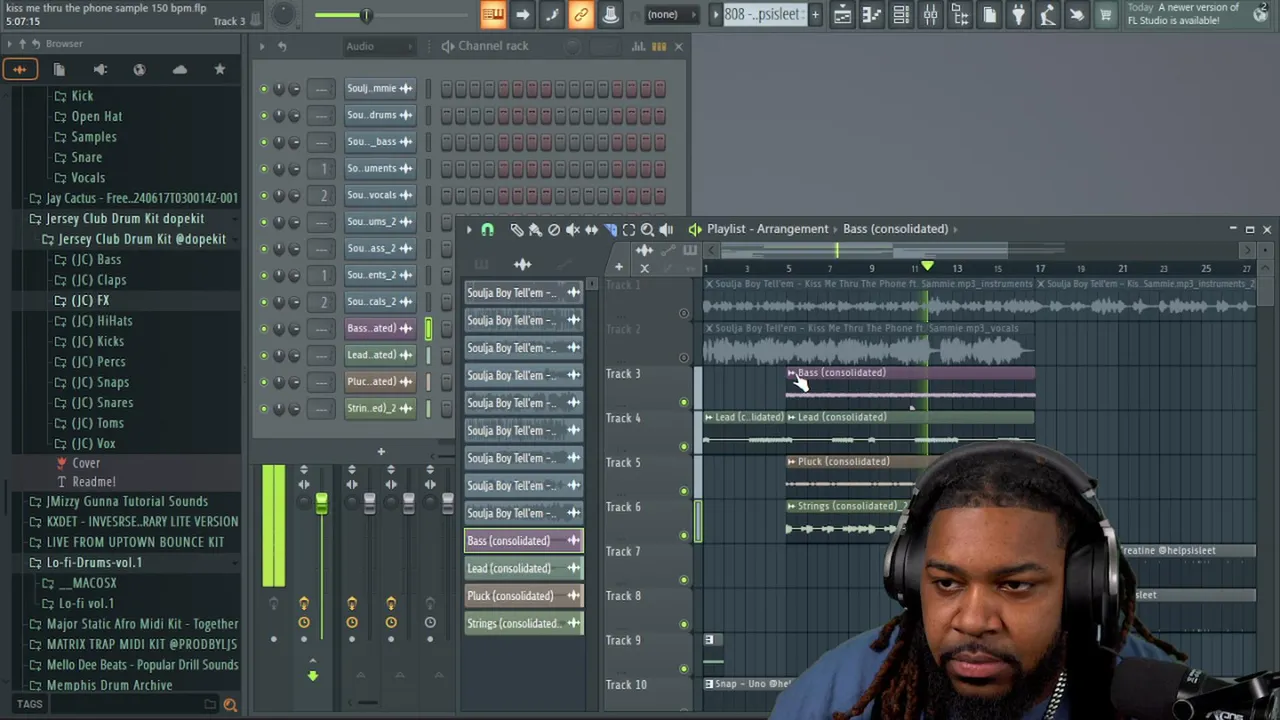This screenshot has height=720, width=1280.
Task: Open the (JC) Kicks folder
Action: [x=97, y=341]
